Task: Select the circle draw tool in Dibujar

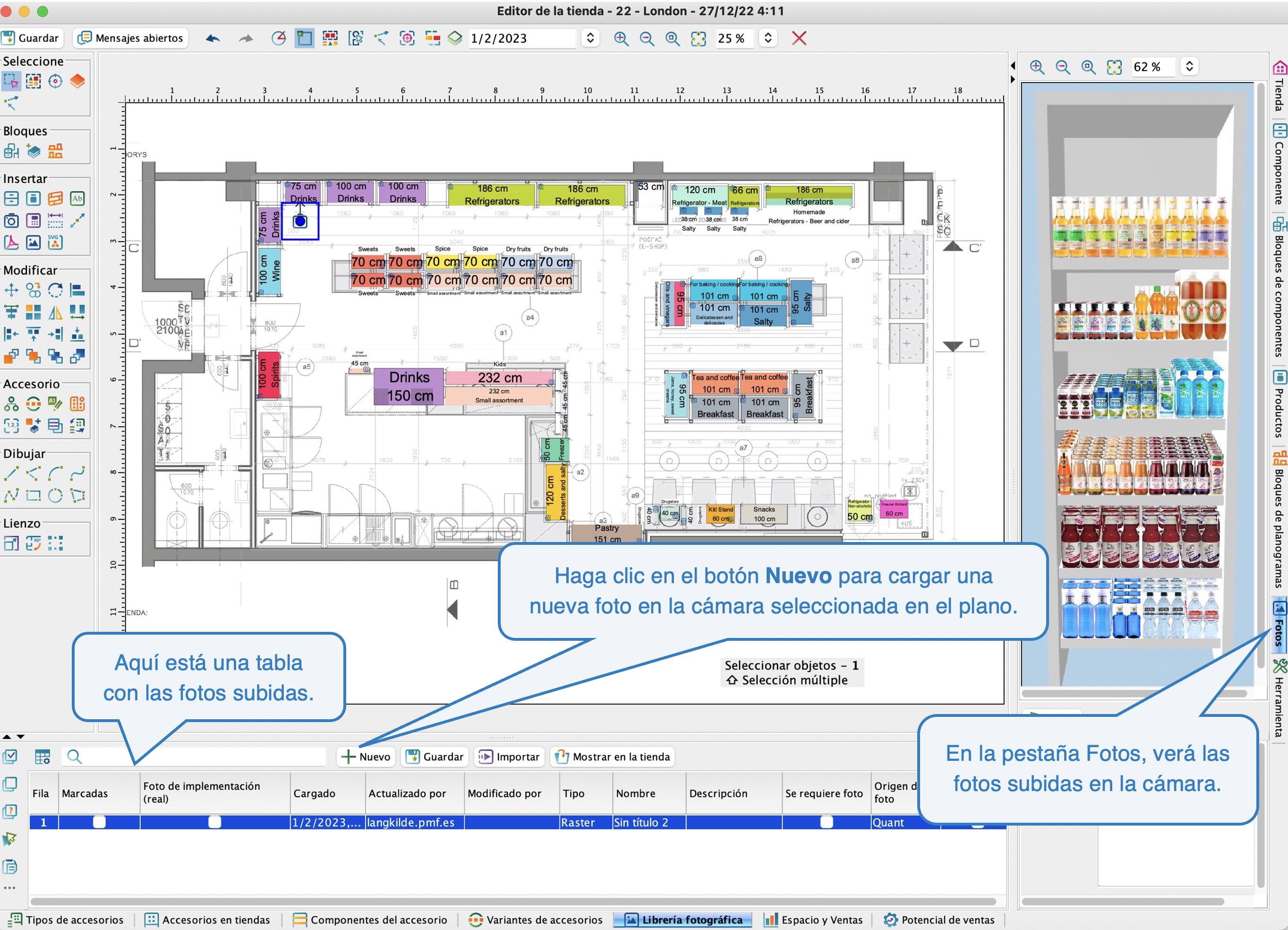Action: pyautogui.click(x=55, y=495)
